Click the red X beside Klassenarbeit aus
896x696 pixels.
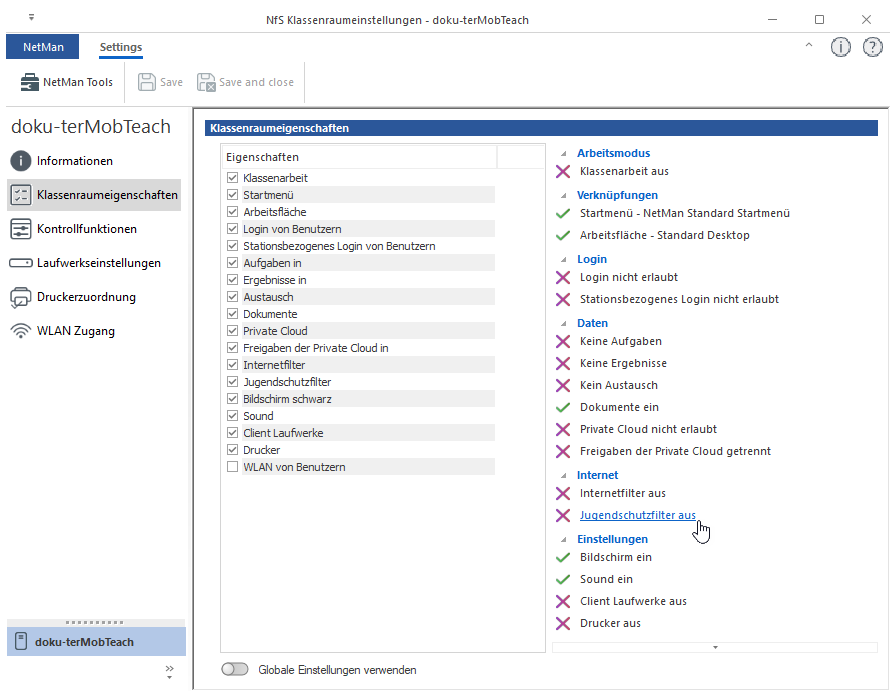coord(563,171)
